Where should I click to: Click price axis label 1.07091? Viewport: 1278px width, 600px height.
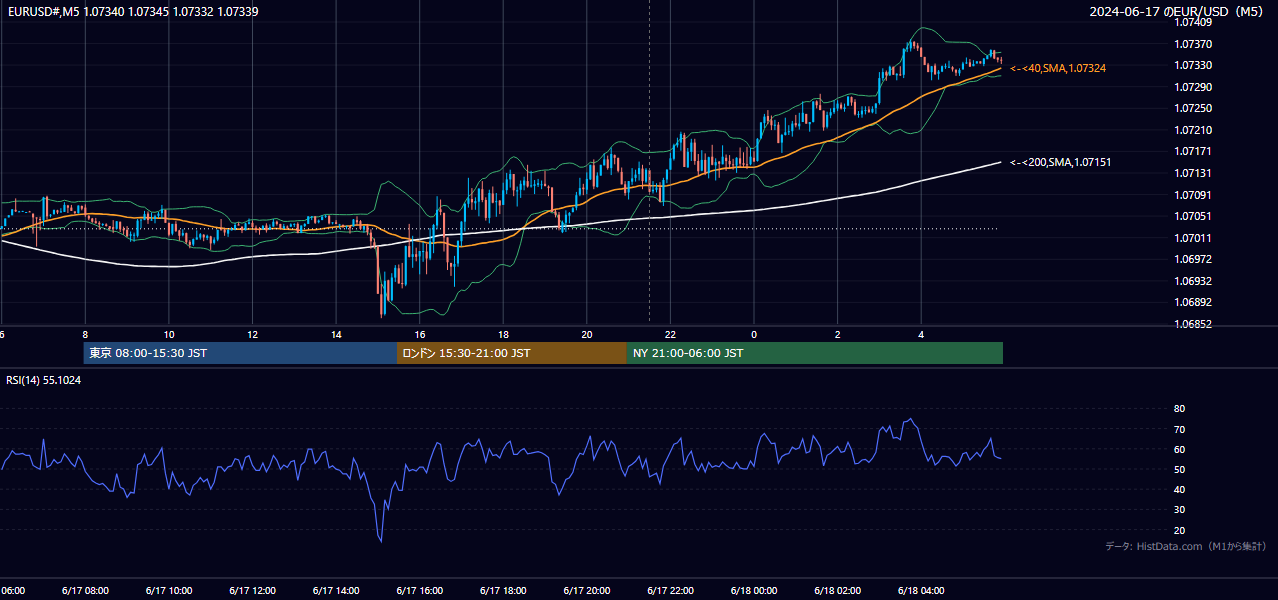point(1192,195)
